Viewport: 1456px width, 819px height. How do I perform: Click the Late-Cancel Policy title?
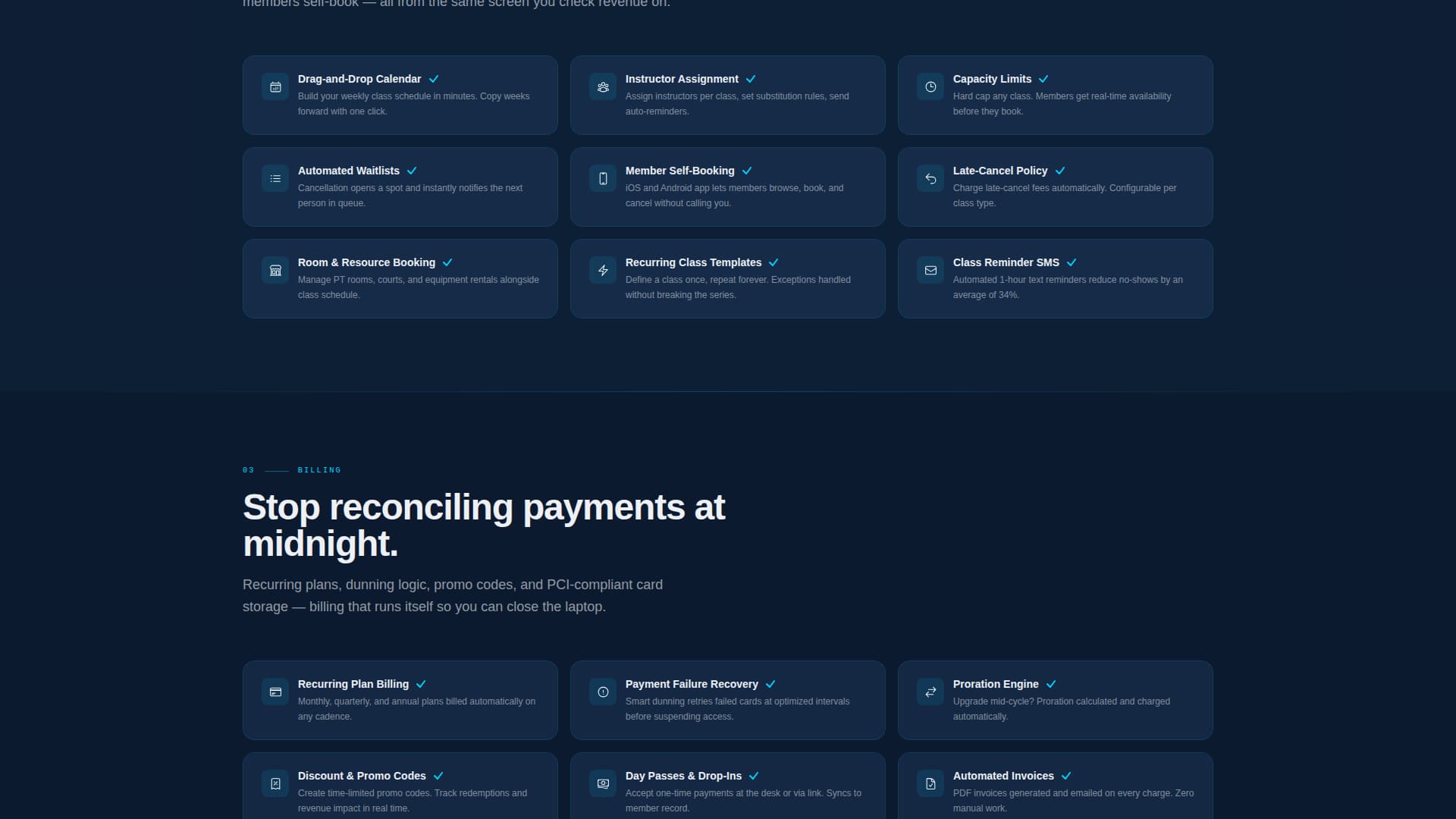pyautogui.click(x=1000, y=171)
